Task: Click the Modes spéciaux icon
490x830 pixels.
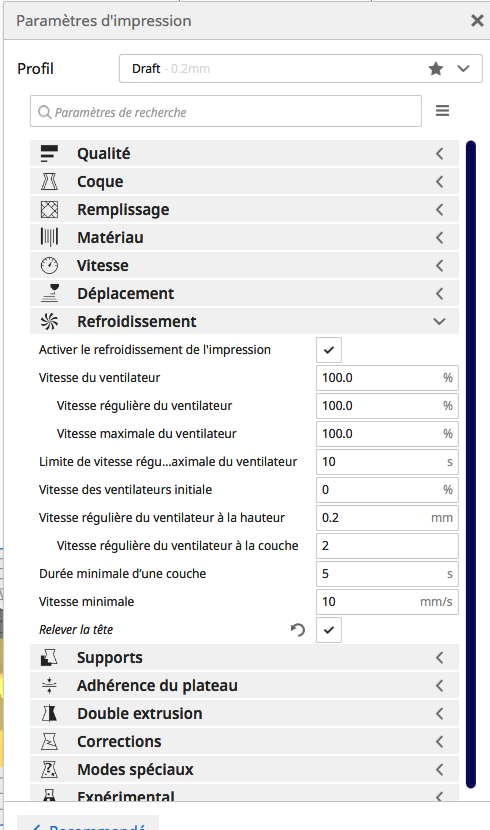Action: tap(49, 770)
